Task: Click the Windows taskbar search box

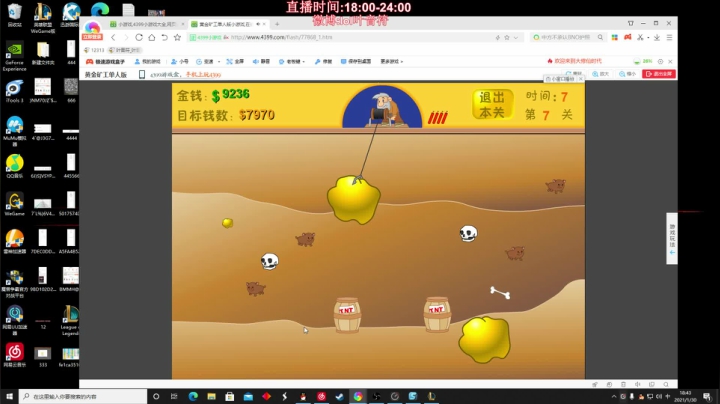Action: pos(83,396)
